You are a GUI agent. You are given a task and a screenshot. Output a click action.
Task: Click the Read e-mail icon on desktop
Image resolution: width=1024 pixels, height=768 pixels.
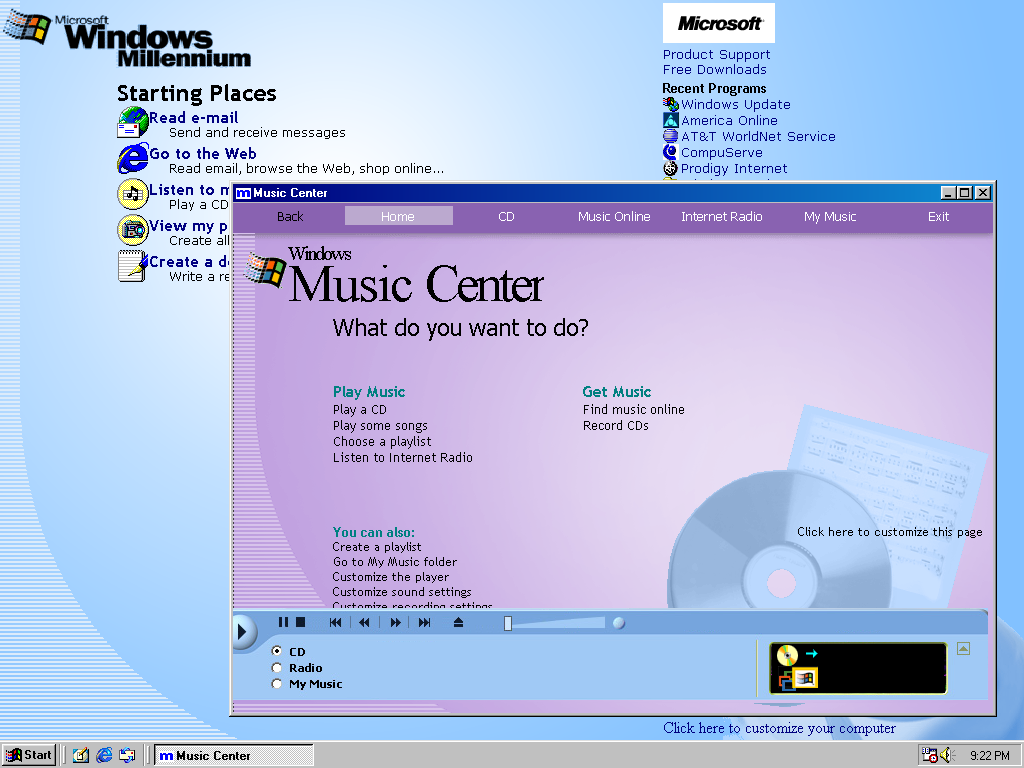tap(133, 123)
